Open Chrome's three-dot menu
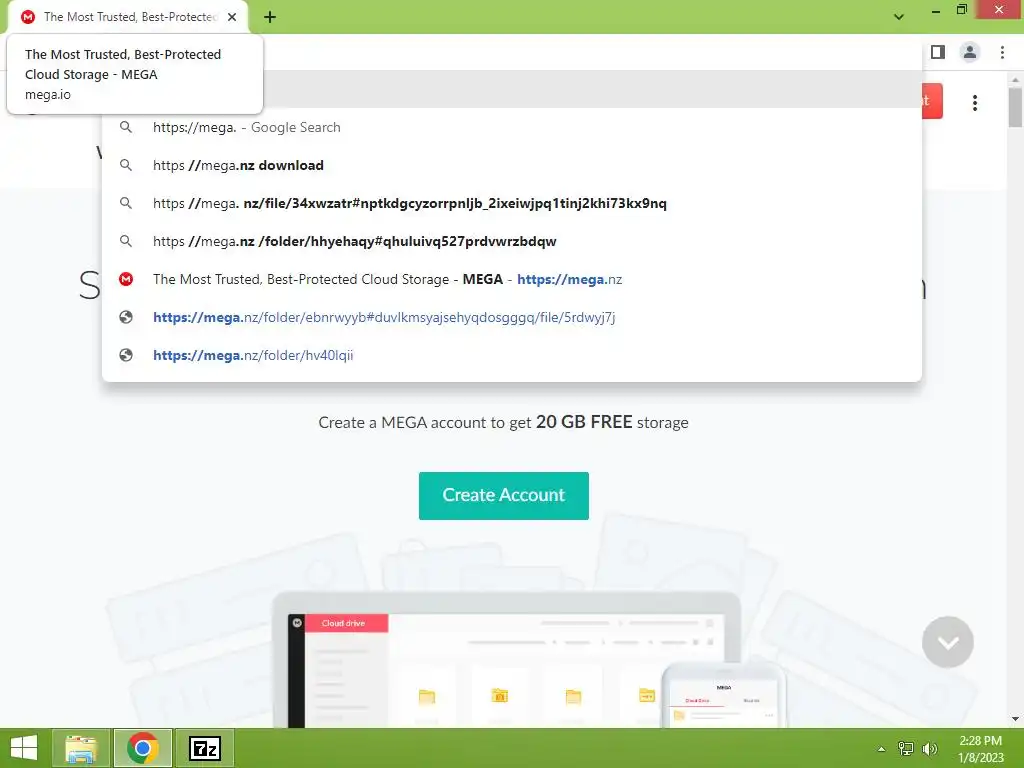The height and width of the screenshot is (768, 1024). (x=1002, y=52)
